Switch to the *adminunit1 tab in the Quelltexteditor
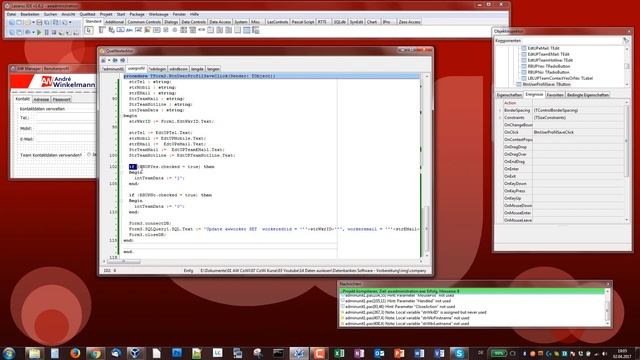The image size is (640, 360). [113, 69]
